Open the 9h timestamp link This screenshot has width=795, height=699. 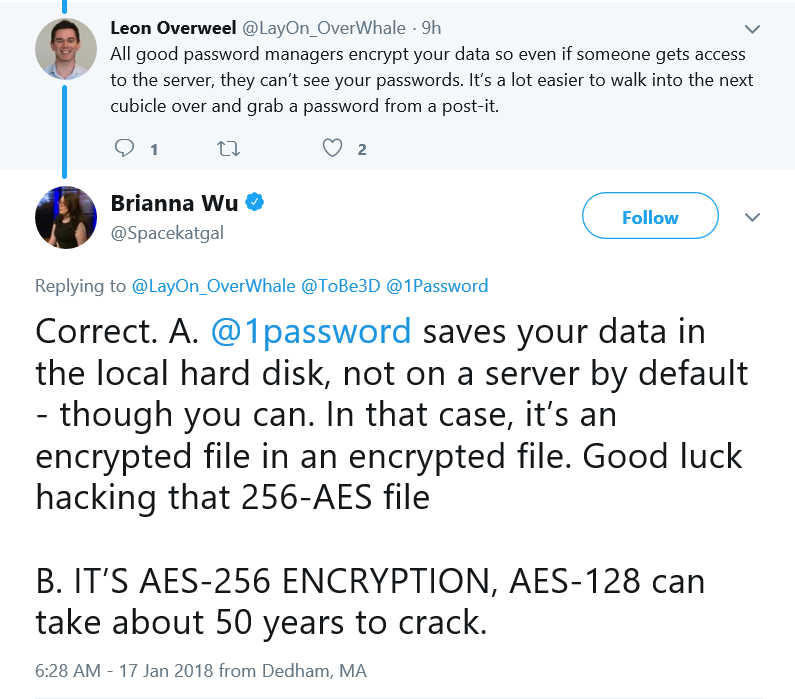click(431, 28)
